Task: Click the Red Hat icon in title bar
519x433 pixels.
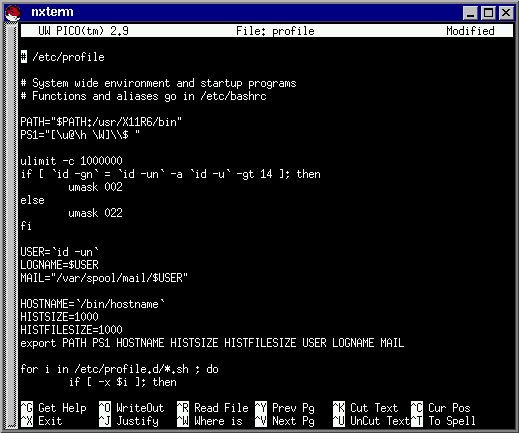Action: pyautogui.click(x=13, y=13)
